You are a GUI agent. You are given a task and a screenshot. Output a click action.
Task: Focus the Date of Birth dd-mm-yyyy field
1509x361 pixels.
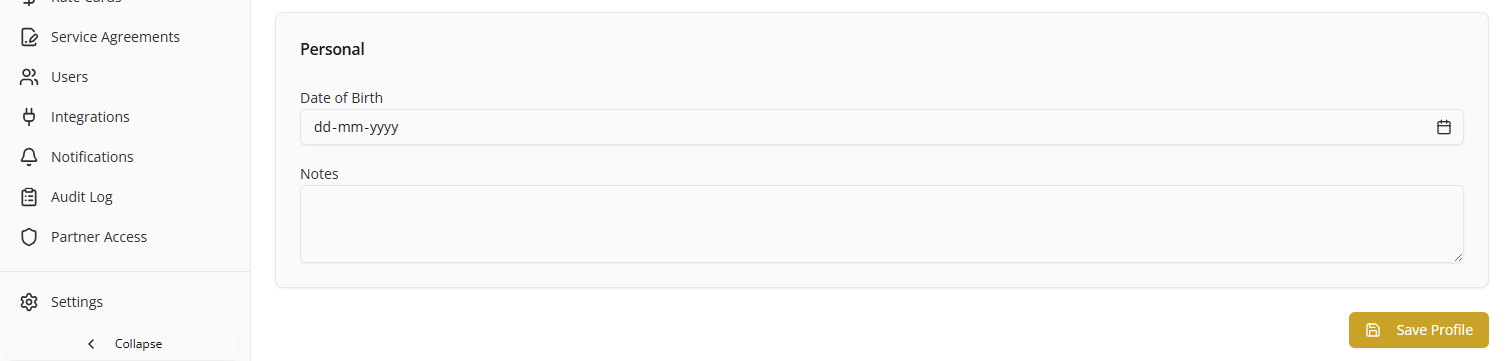(x=882, y=127)
